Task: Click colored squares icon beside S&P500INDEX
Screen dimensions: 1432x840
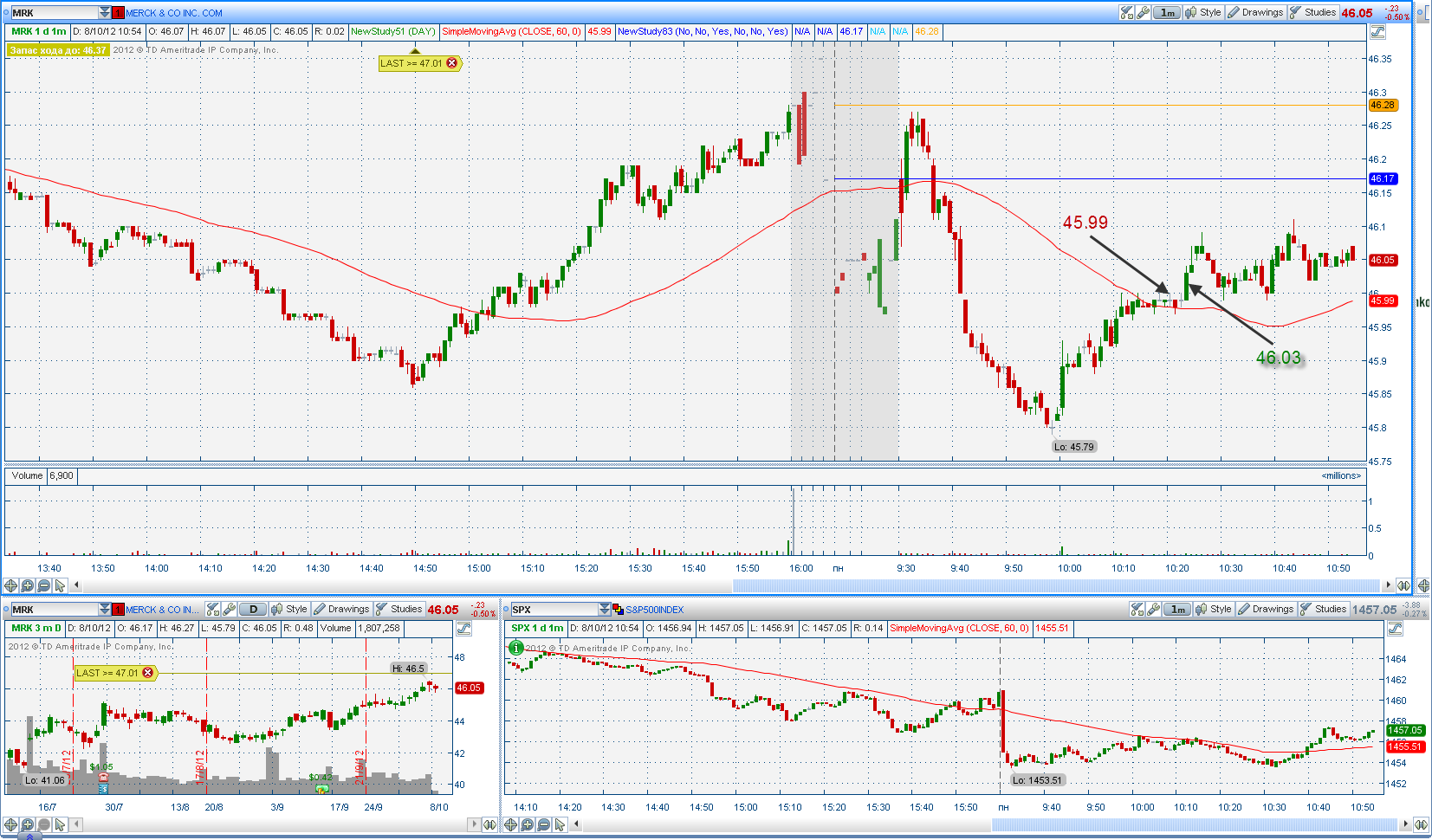Action: coord(618,610)
